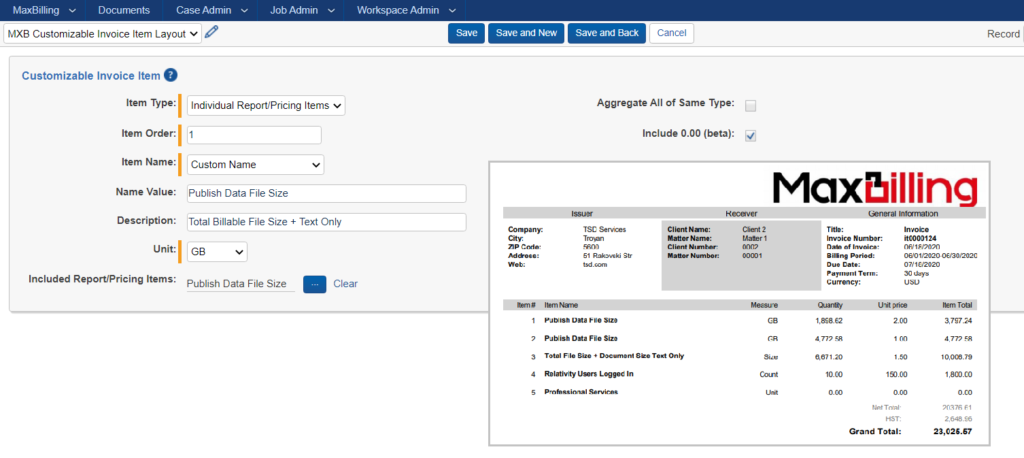Click the Save and Back button
This screenshot has height=458, width=1024.
(x=607, y=33)
